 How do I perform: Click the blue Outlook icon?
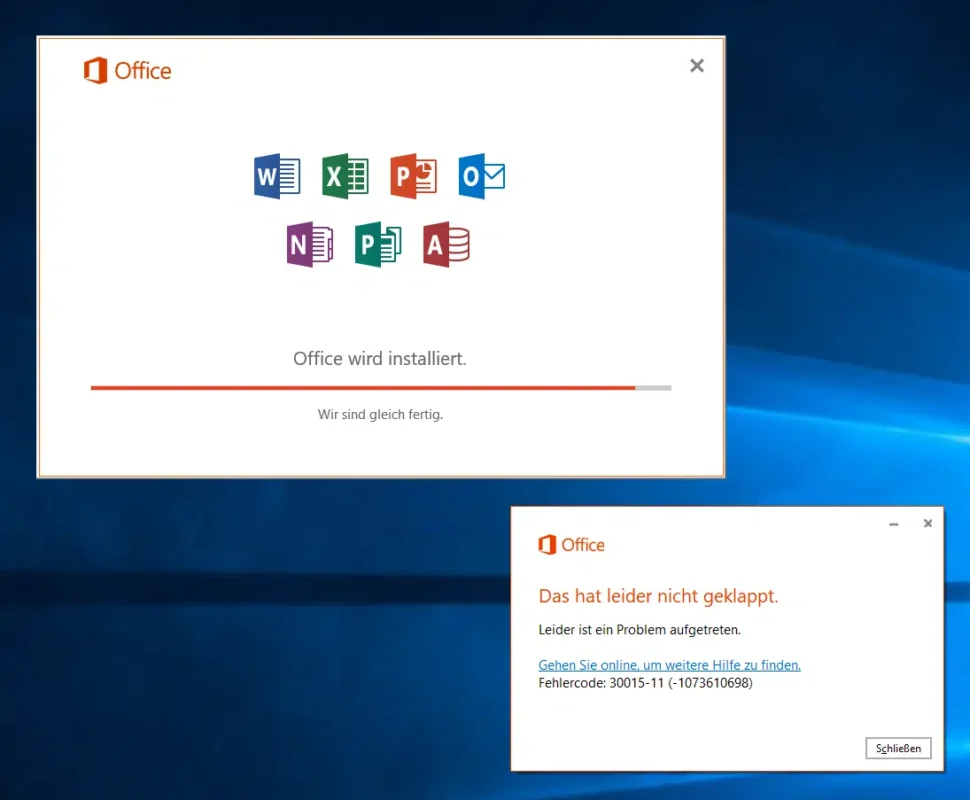pos(481,177)
